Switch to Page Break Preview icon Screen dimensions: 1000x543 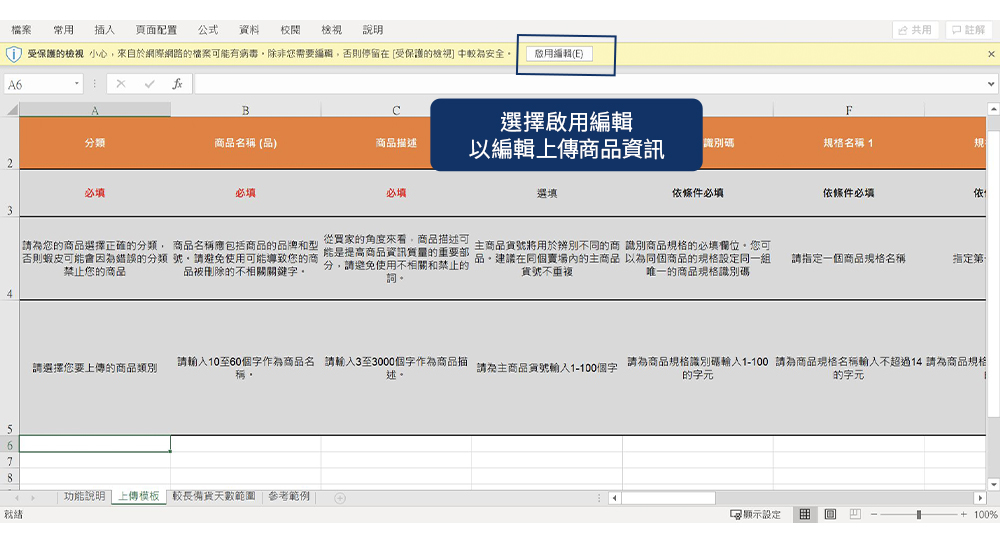pyautogui.click(x=855, y=514)
